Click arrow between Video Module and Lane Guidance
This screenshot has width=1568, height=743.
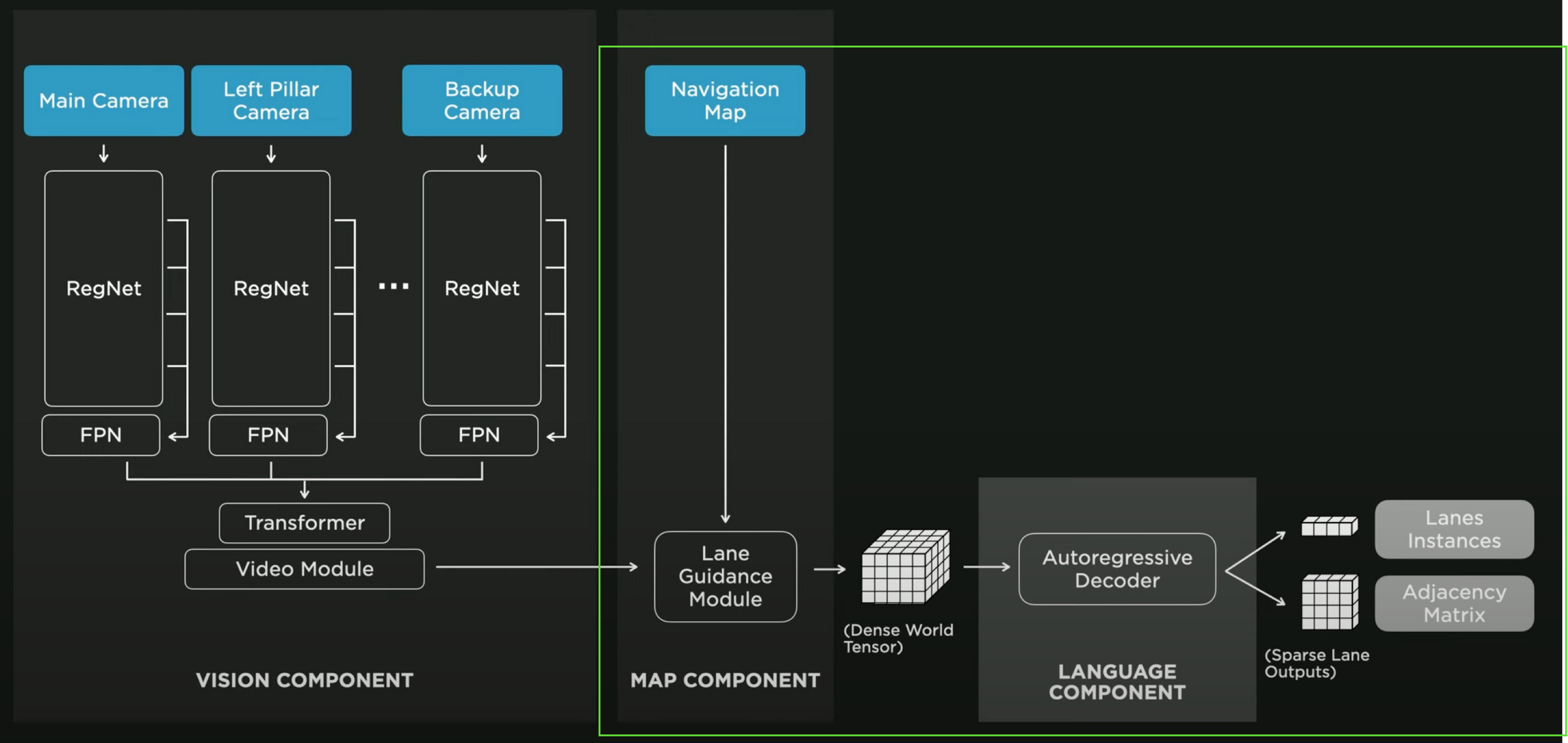537,567
